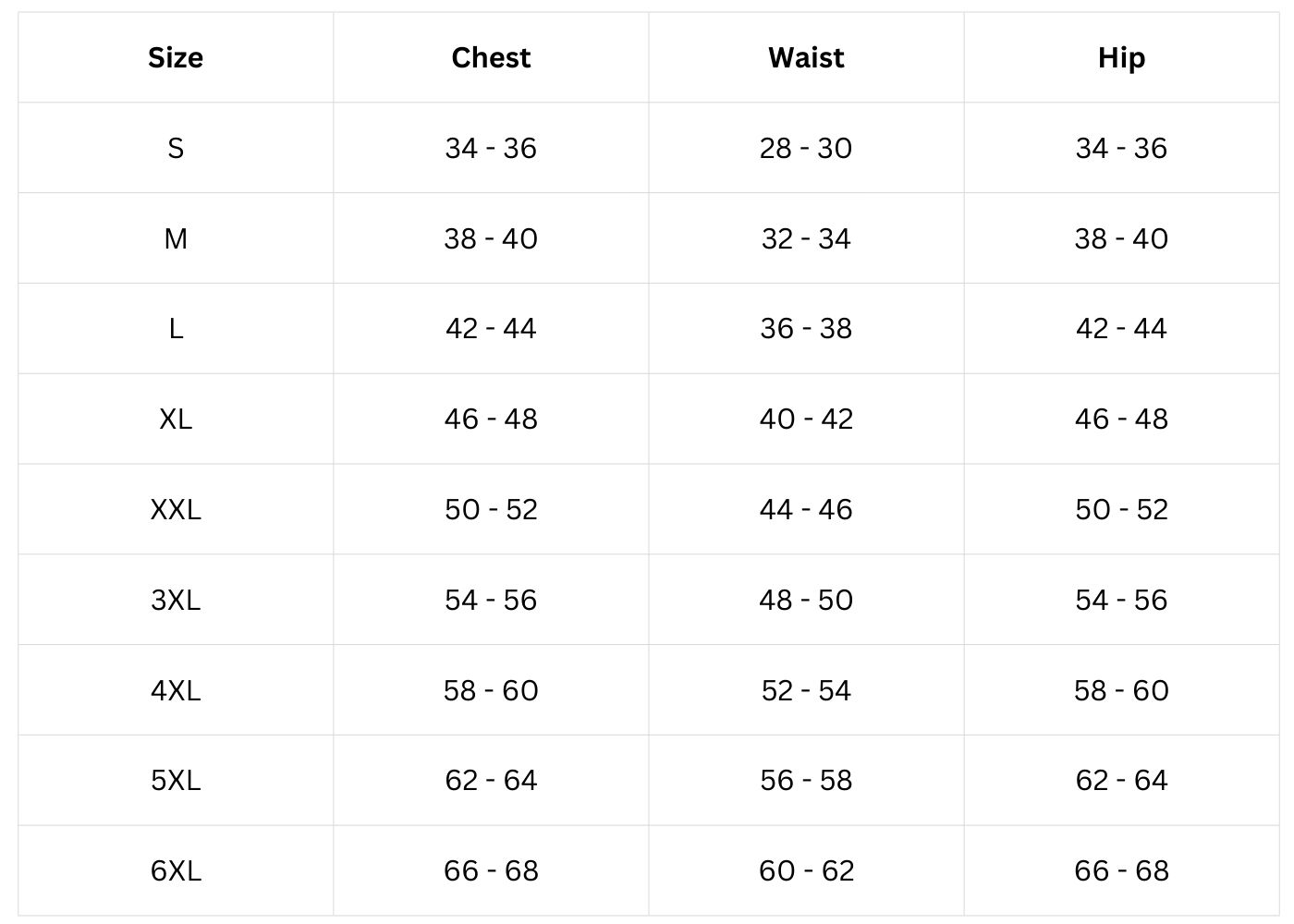Click hip value 42 - 44 for L
The width and height of the screenshot is (1294, 924).
(x=1121, y=328)
